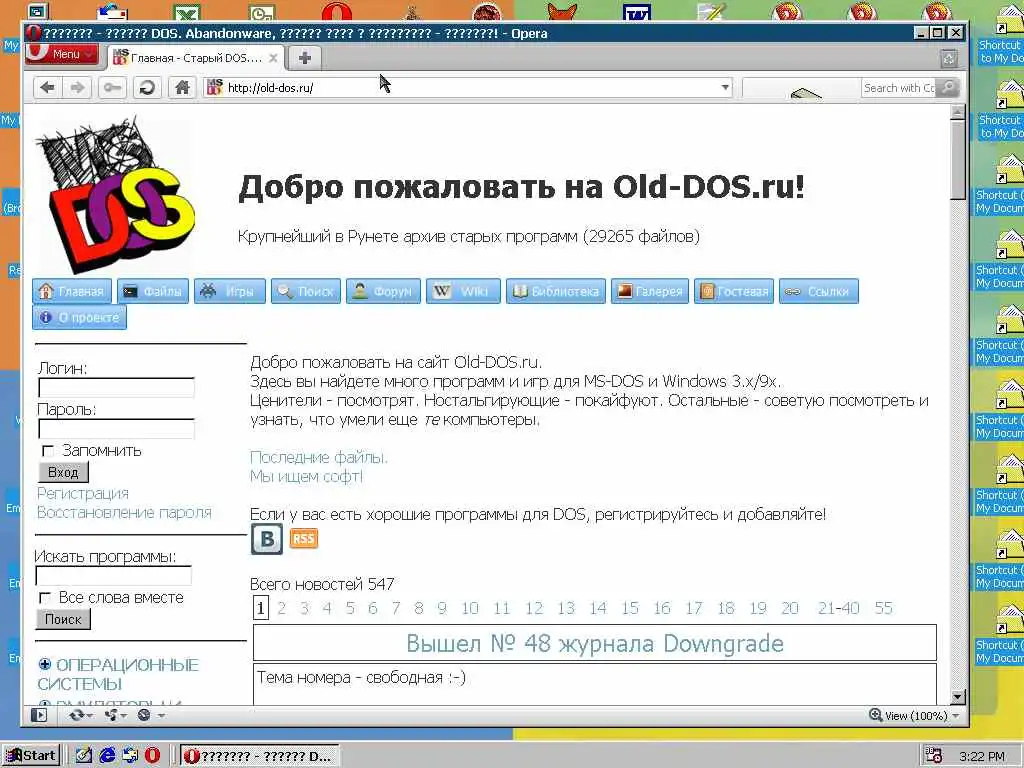Viewport: 1024px width, 768px height.
Task: Open the Гостевая navigation button
Action: 734,291
